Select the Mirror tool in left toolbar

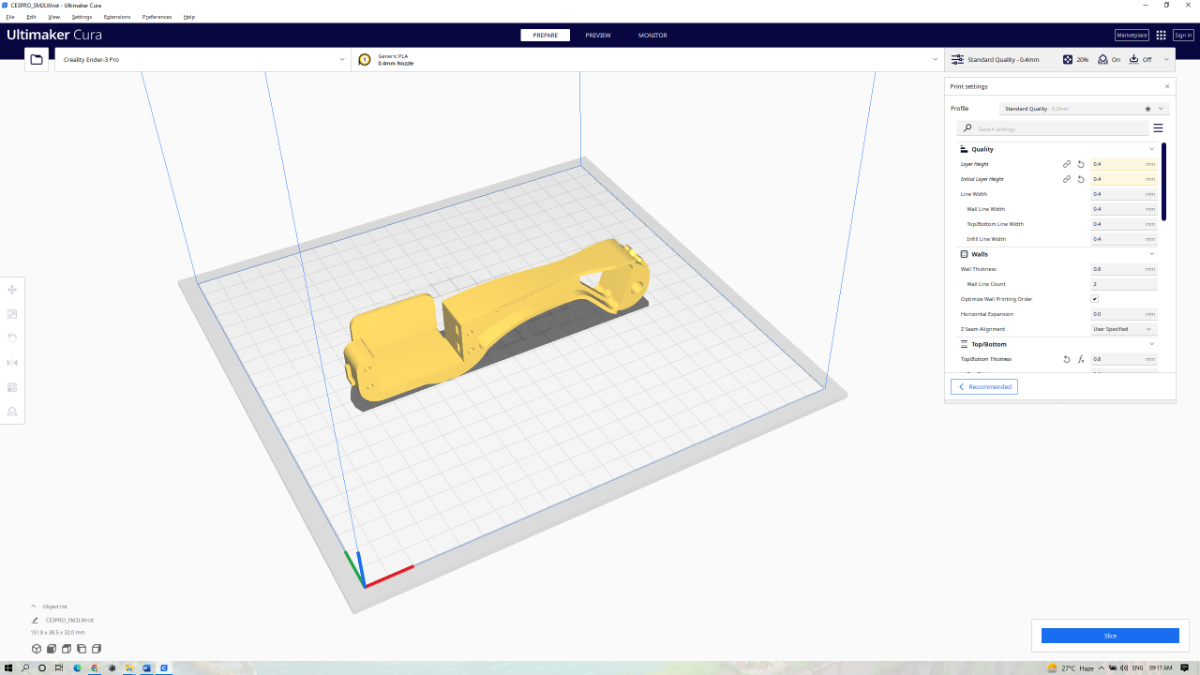point(12,363)
